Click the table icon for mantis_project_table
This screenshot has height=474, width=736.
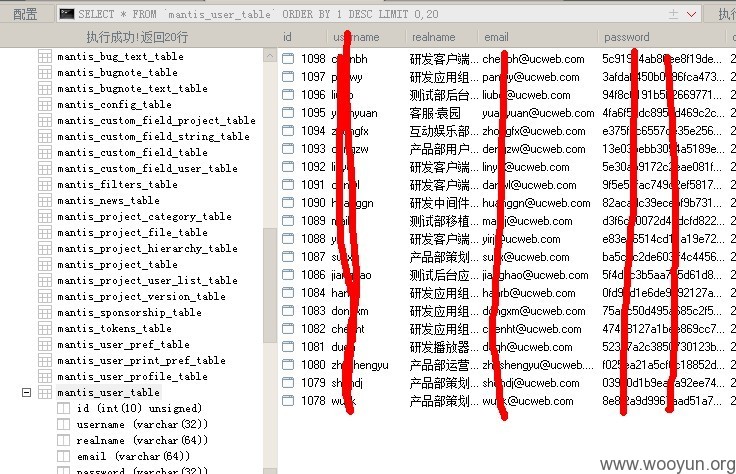pos(45,264)
